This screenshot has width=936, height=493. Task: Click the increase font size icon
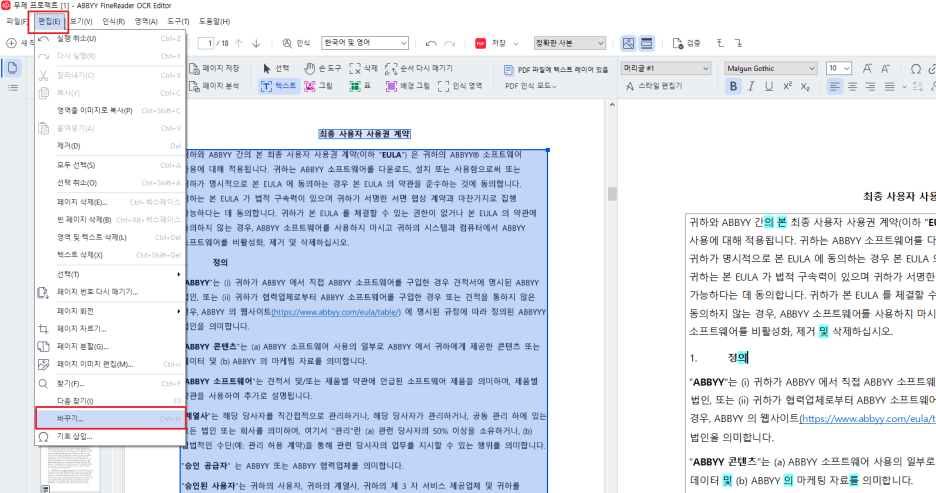coord(867,69)
